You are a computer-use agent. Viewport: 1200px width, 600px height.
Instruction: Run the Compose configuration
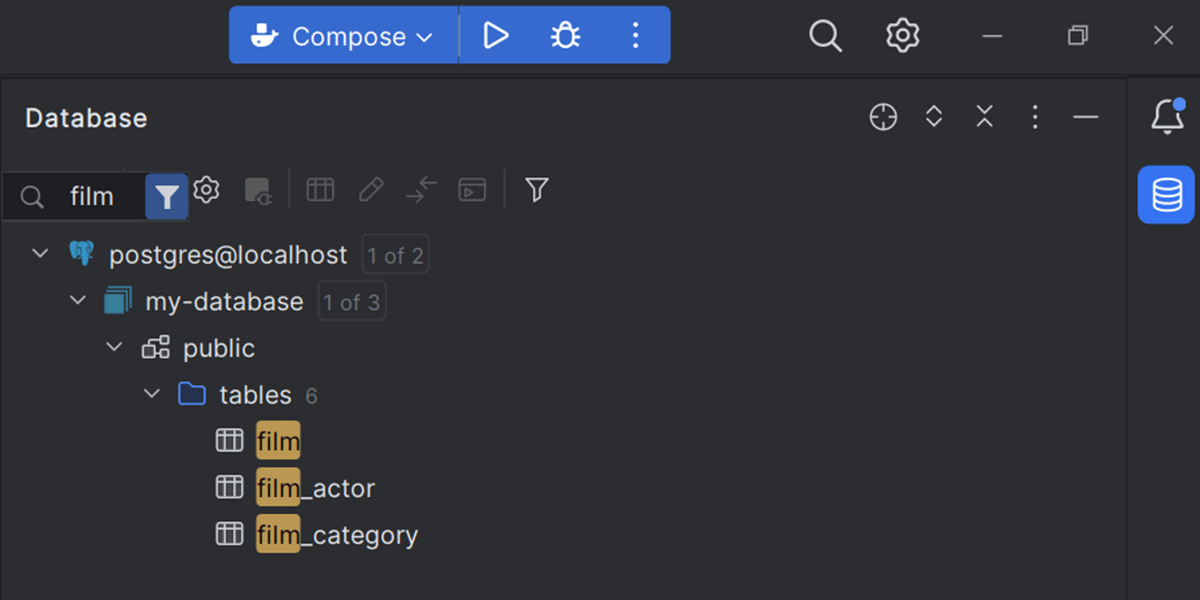coord(496,36)
